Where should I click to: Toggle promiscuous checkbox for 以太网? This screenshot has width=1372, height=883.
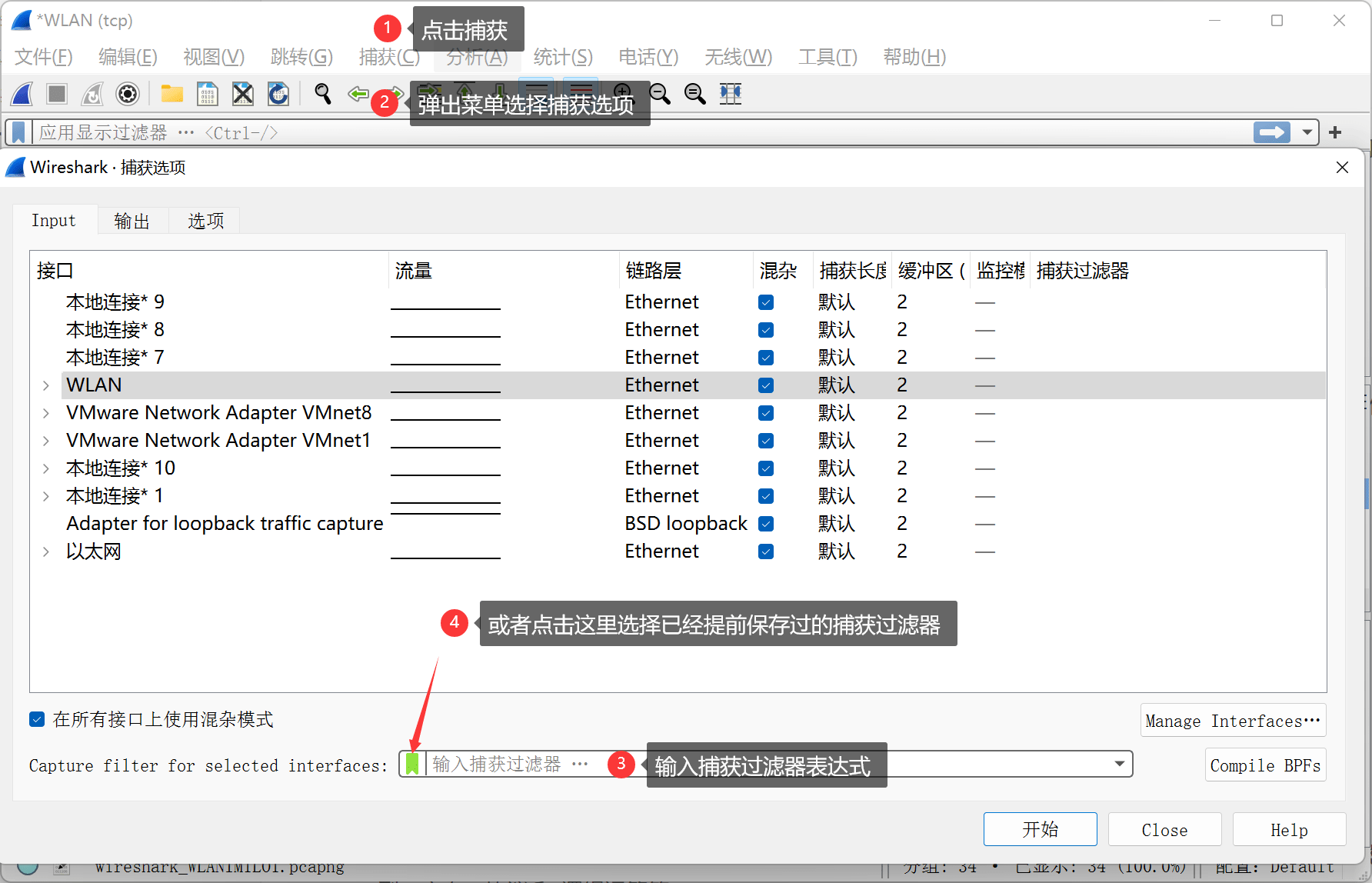[766, 551]
